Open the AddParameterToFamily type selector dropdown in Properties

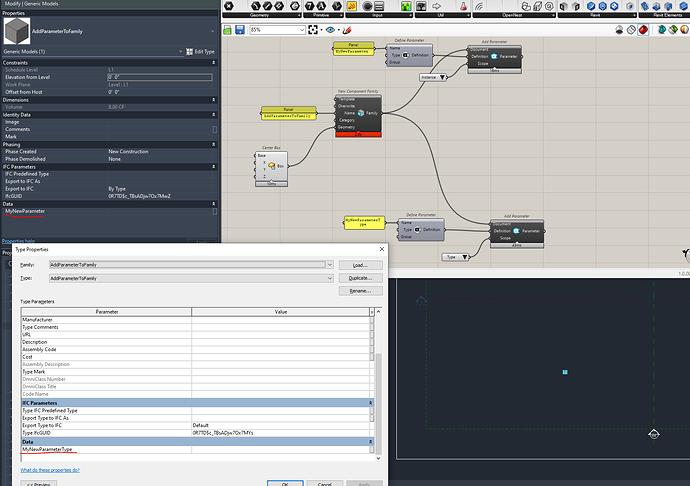point(213,31)
